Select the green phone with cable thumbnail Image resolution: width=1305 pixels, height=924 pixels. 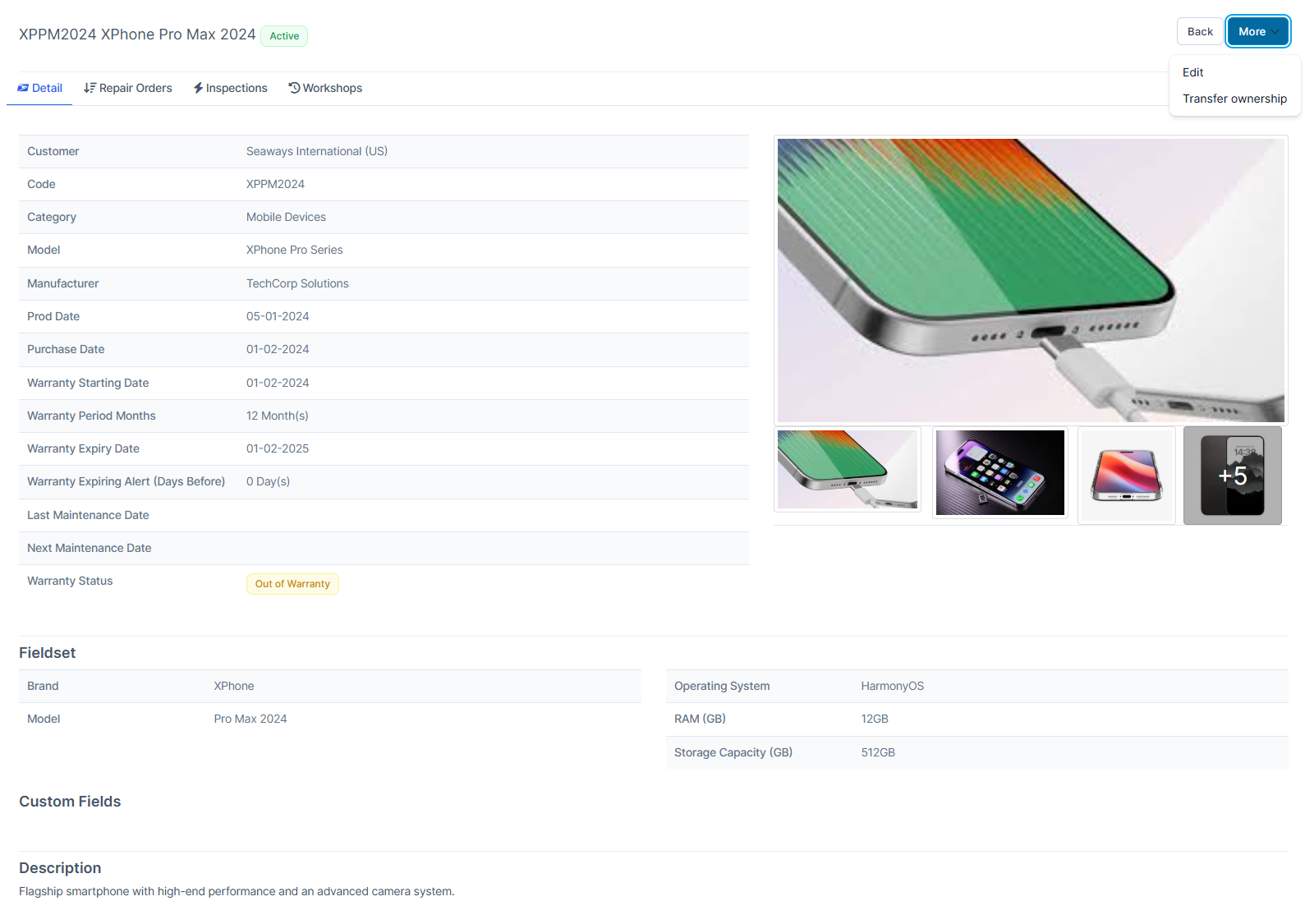[x=848, y=470]
